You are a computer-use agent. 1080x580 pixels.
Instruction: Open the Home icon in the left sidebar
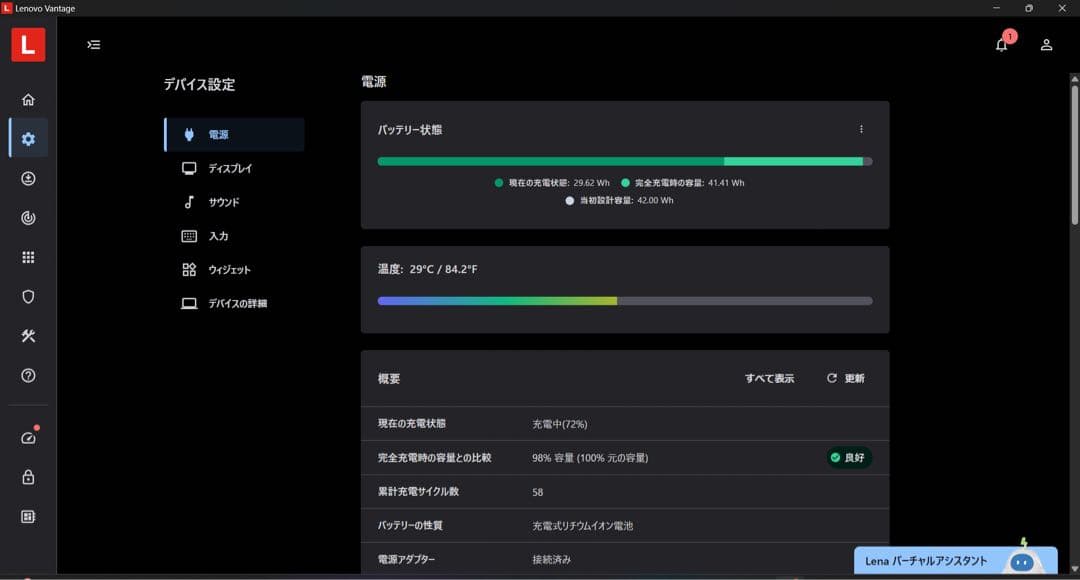(x=28, y=99)
